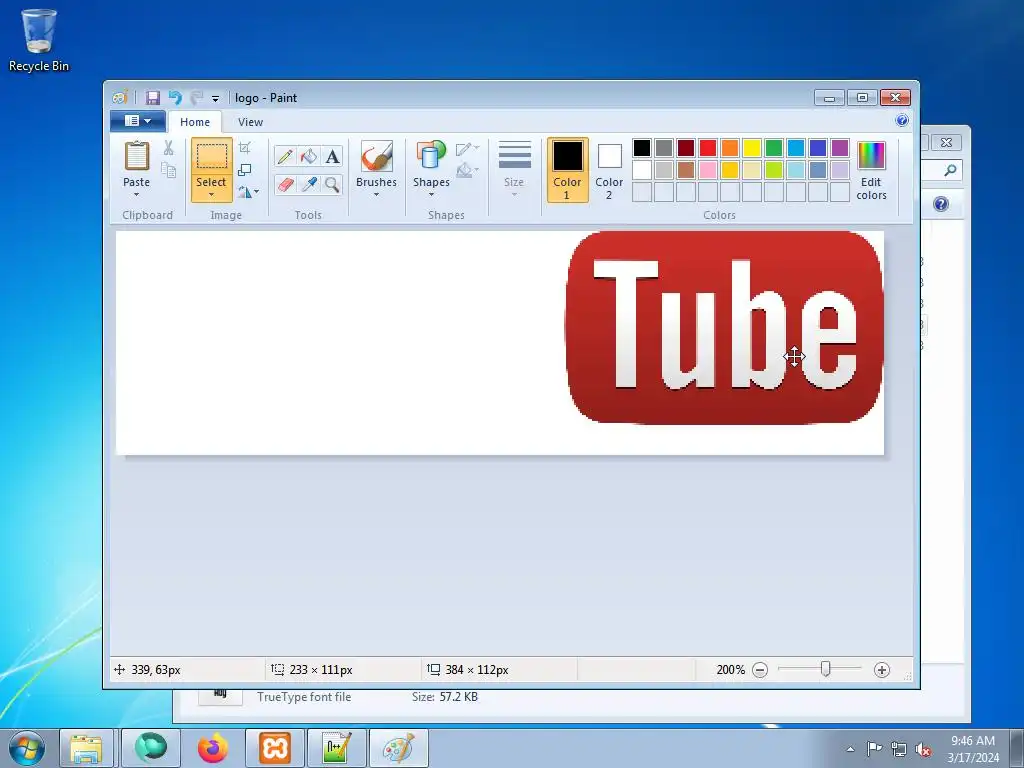Click the Brushes icon
Viewport: 1024px width, 768px height.
(x=376, y=157)
